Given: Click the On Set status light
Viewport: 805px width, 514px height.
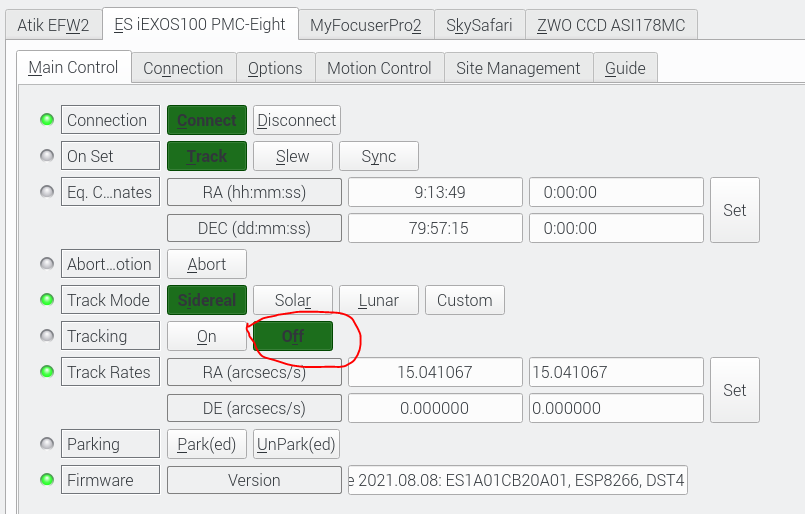Looking at the screenshot, I should point(47,156).
